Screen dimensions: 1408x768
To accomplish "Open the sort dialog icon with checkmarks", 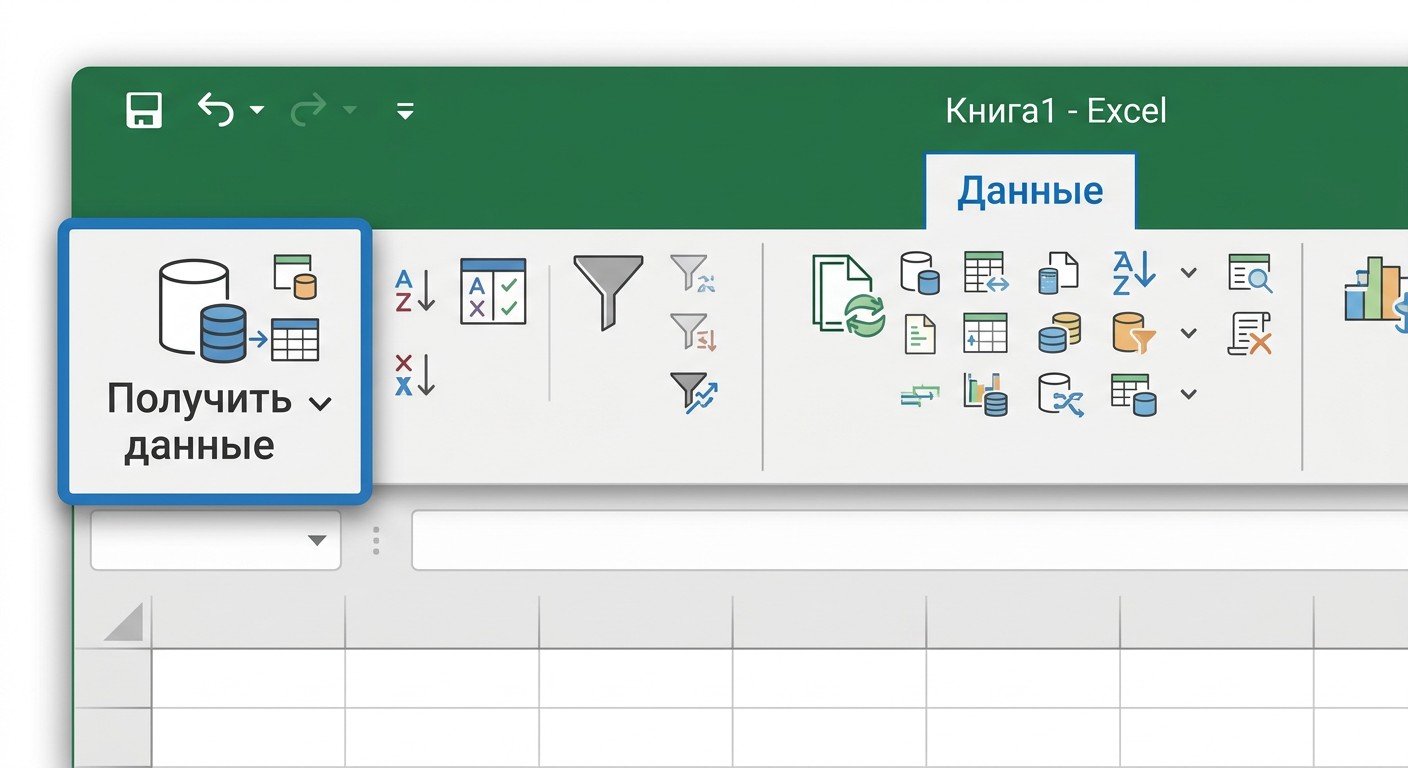I will pos(493,291).
